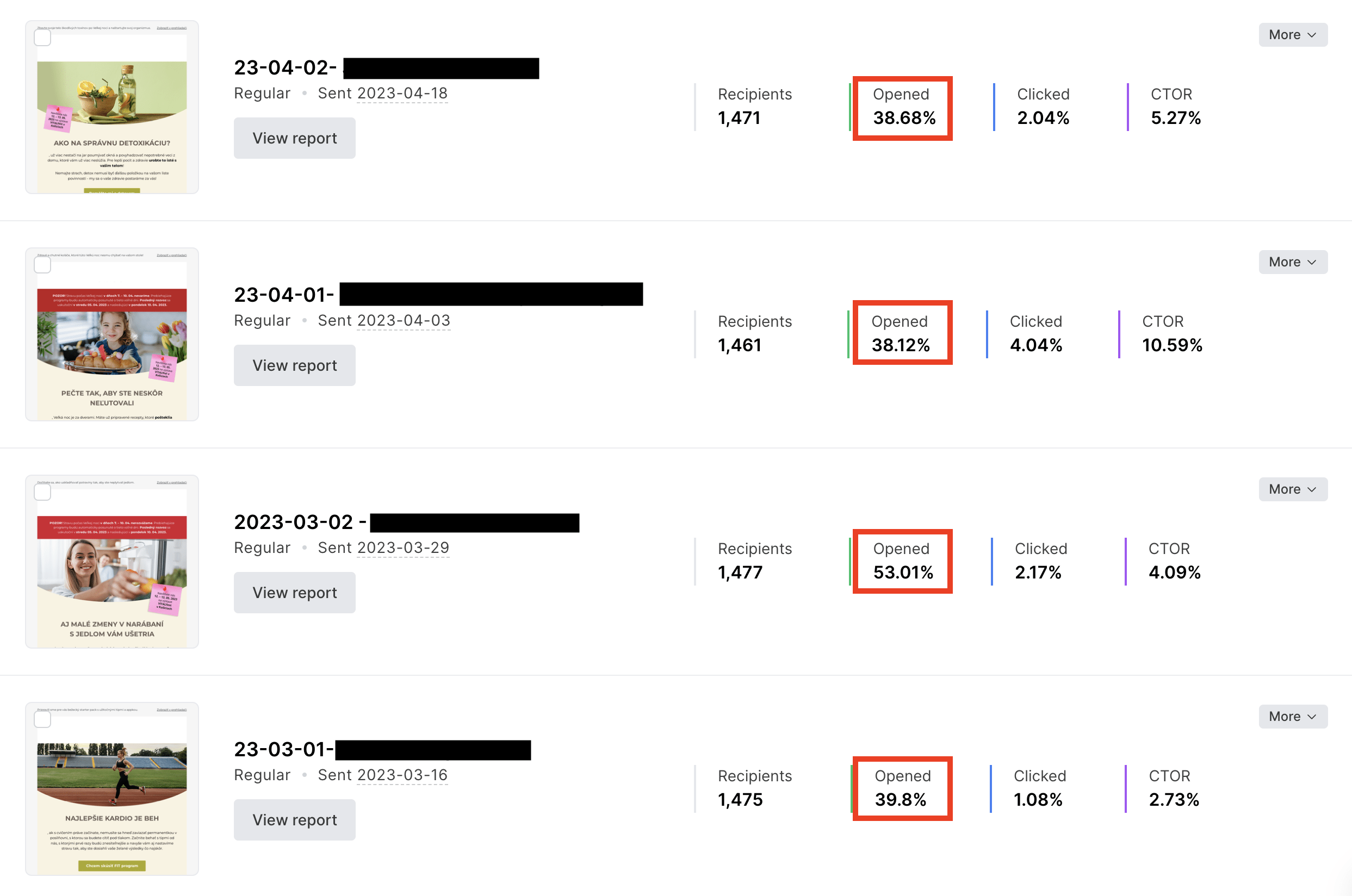Viewport: 1352px width, 896px height.
Task: Select checkbox for 23-03-01 running campaign
Action: (x=42, y=719)
